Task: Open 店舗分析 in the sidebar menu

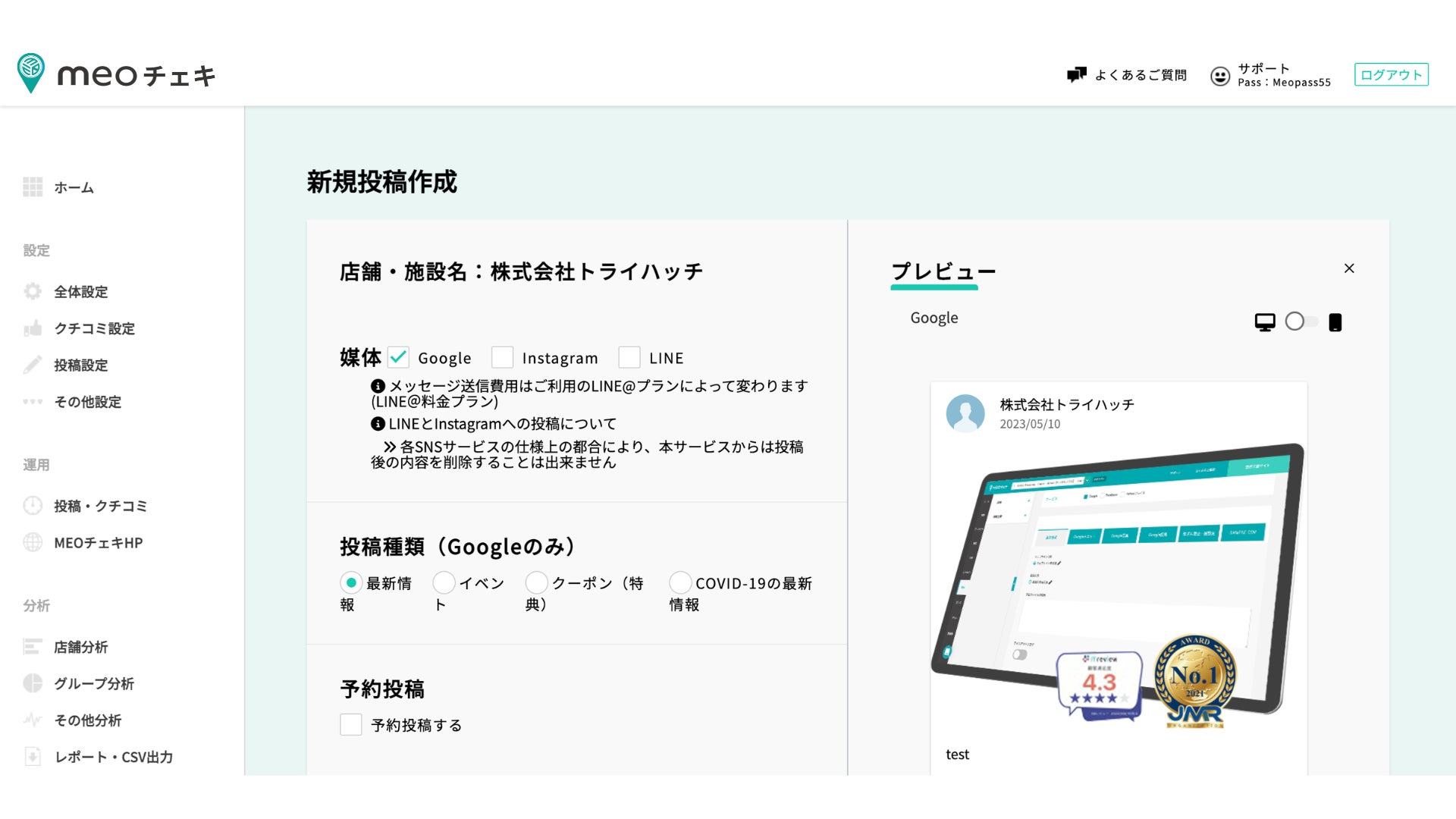Action: click(x=80, y=647)
